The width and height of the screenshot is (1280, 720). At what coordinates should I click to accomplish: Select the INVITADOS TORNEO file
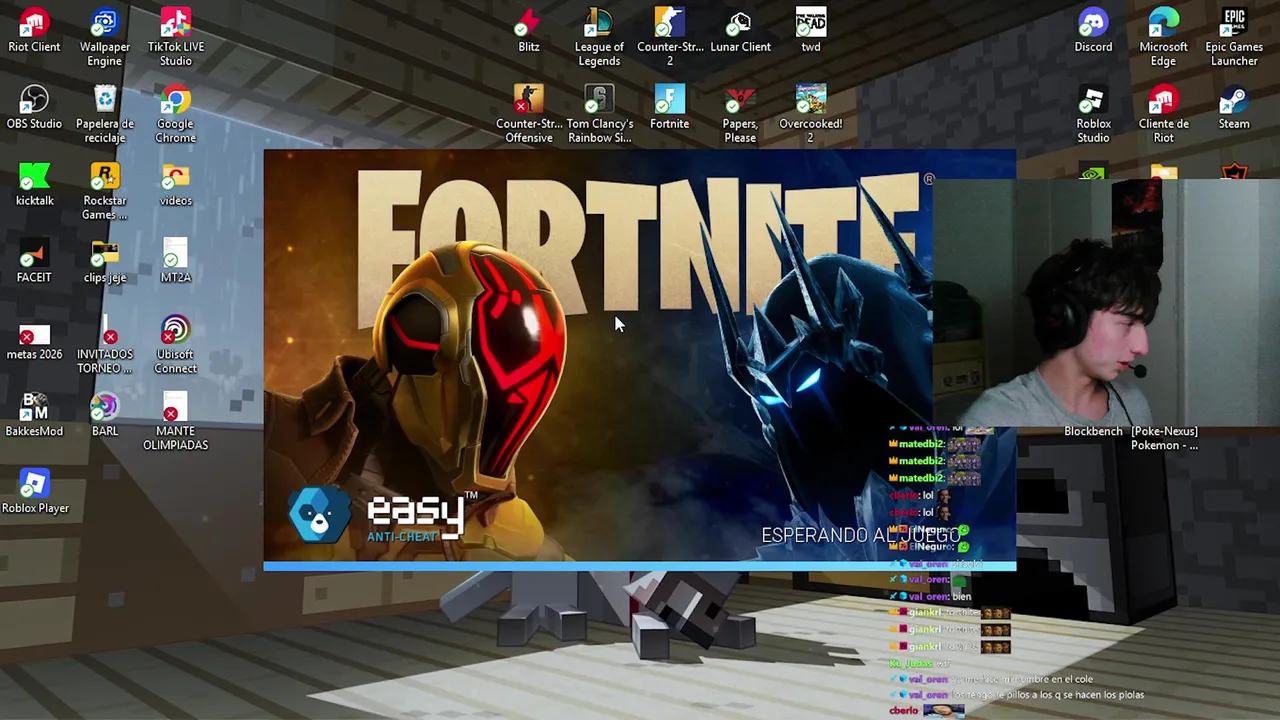(x=105, y=346)
